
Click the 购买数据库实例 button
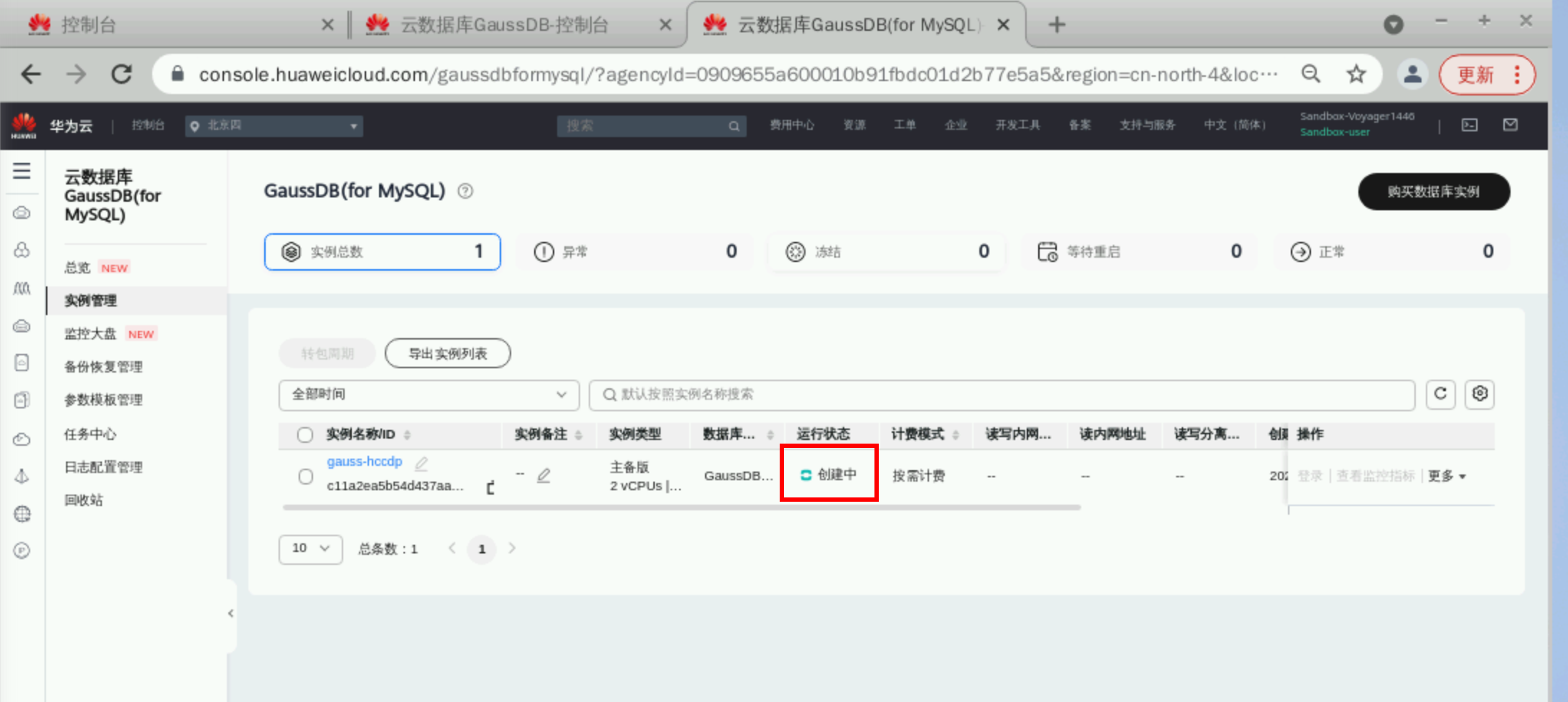coord(1433,192)
